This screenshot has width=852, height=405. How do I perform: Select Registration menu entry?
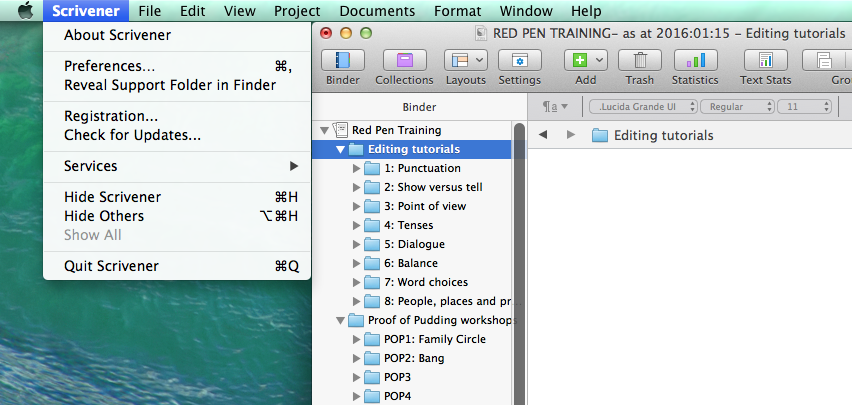177,116
